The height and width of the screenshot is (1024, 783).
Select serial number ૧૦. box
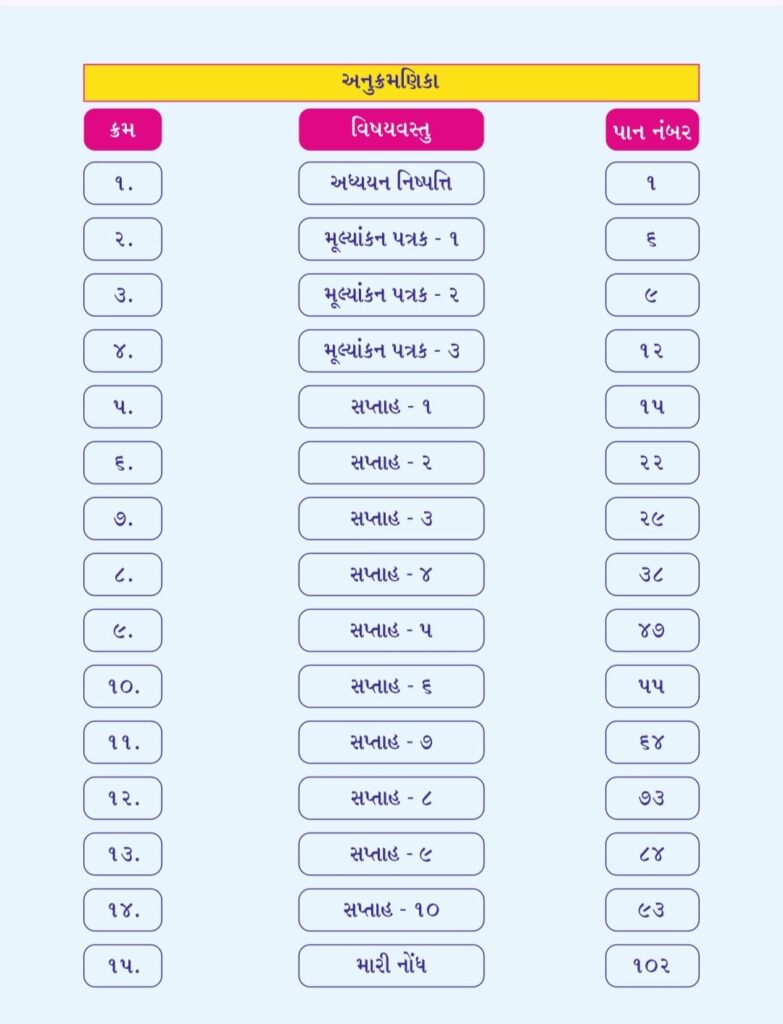click(122, 686)
